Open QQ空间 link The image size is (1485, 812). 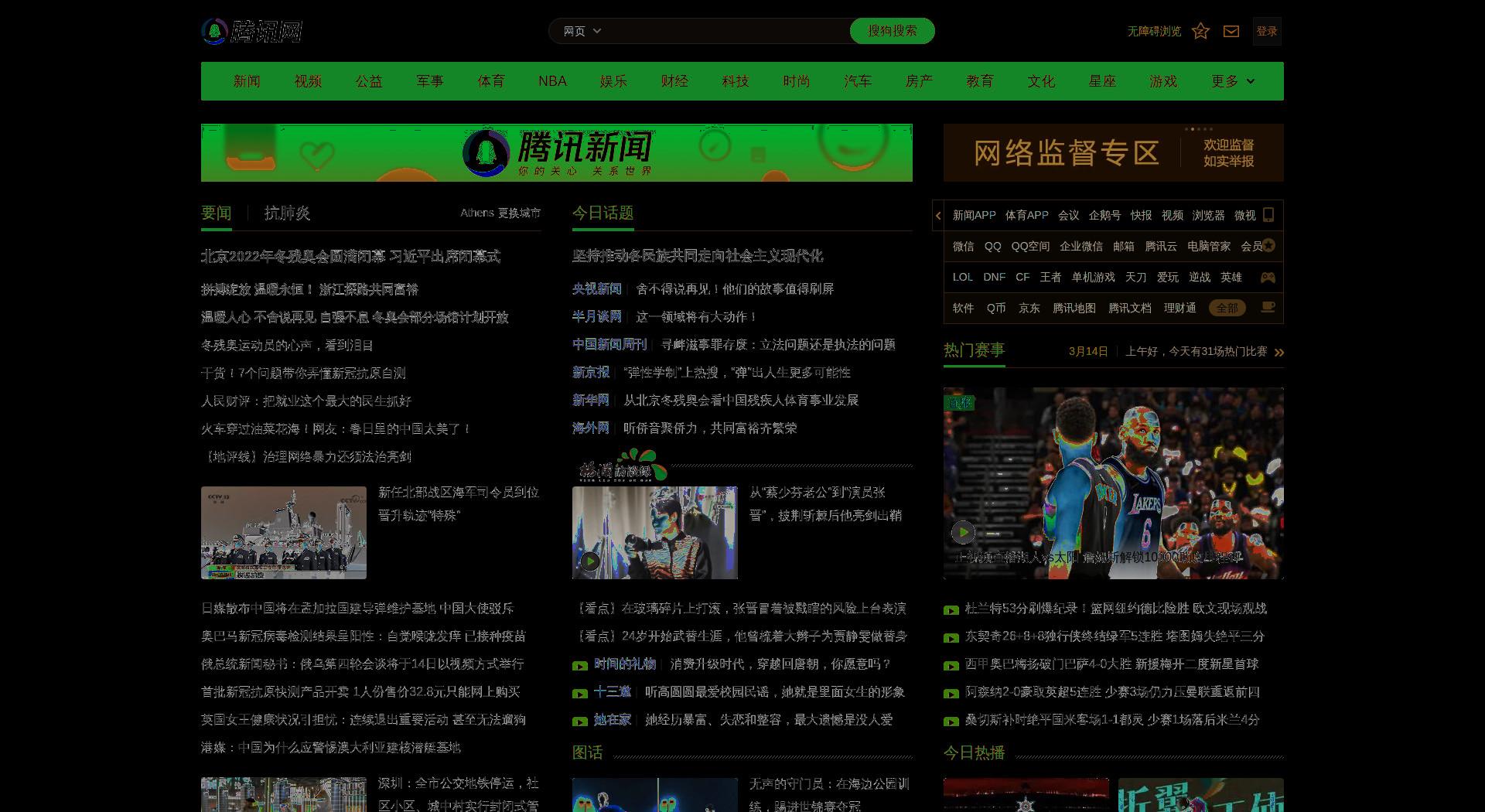tap(1030, 246)
